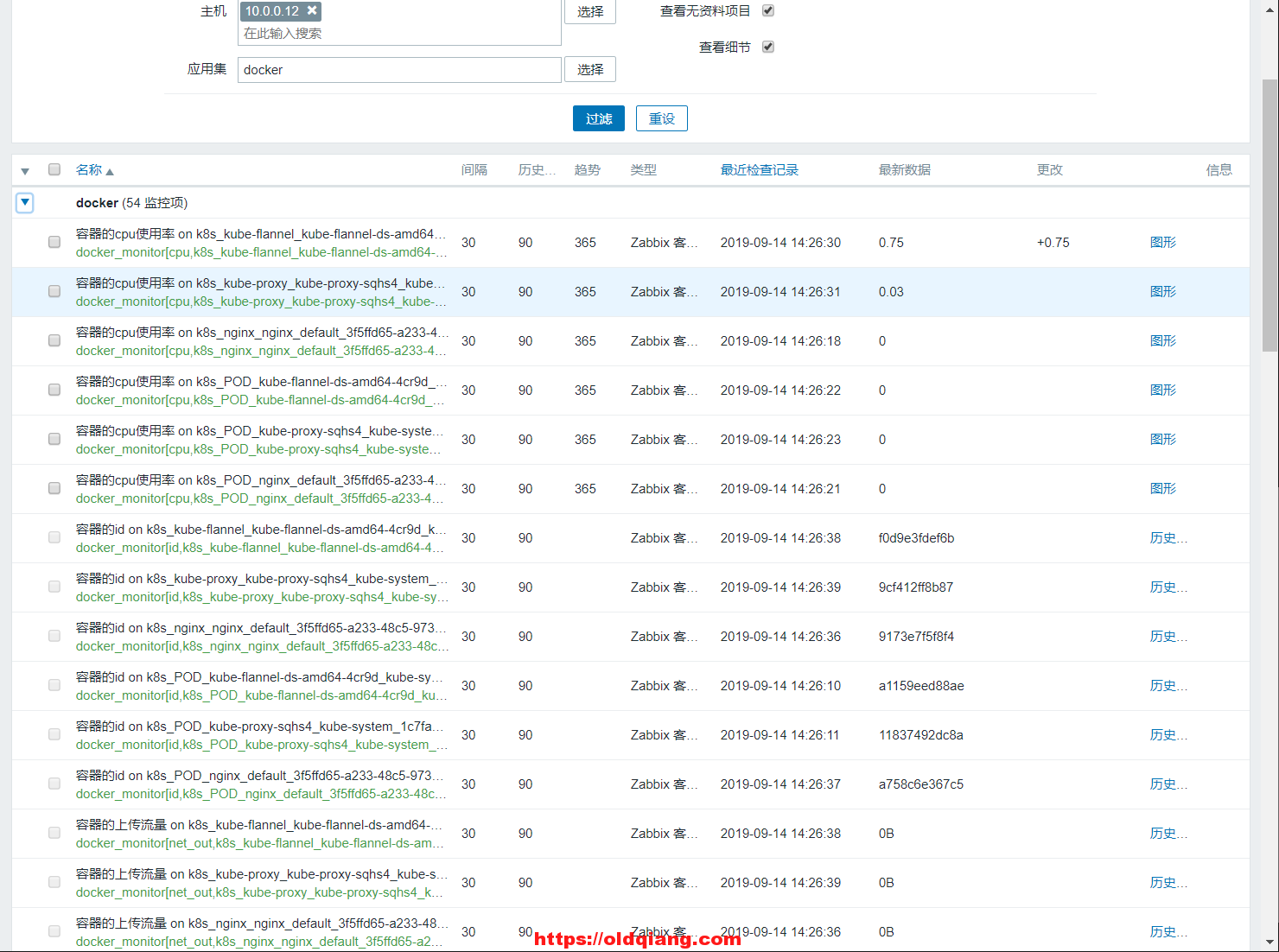Sort by 最近检查记录 column header

(x=759, y=170)
